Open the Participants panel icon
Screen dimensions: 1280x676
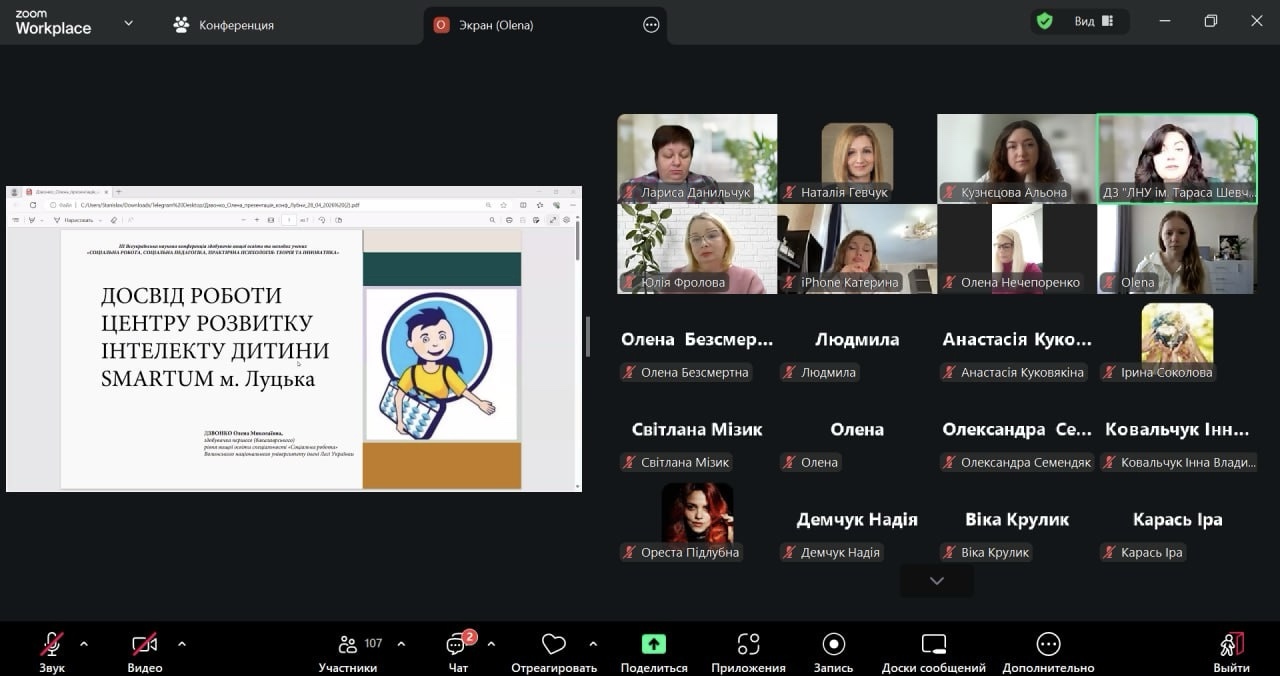(348, 644)
